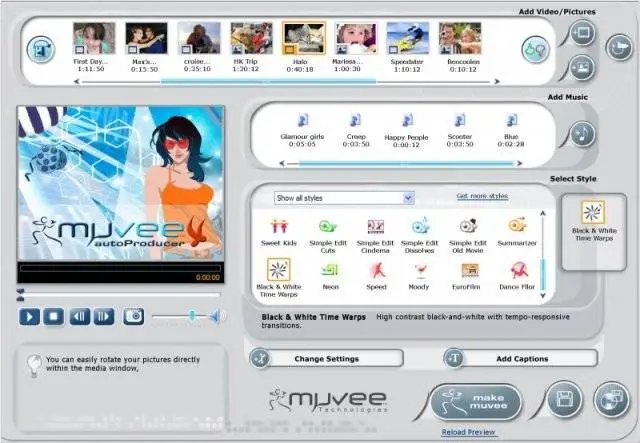Viewport: 640px width, 443px height.
Task: Select Simple Edit Cinema style
Action: (x=375, y=236)
